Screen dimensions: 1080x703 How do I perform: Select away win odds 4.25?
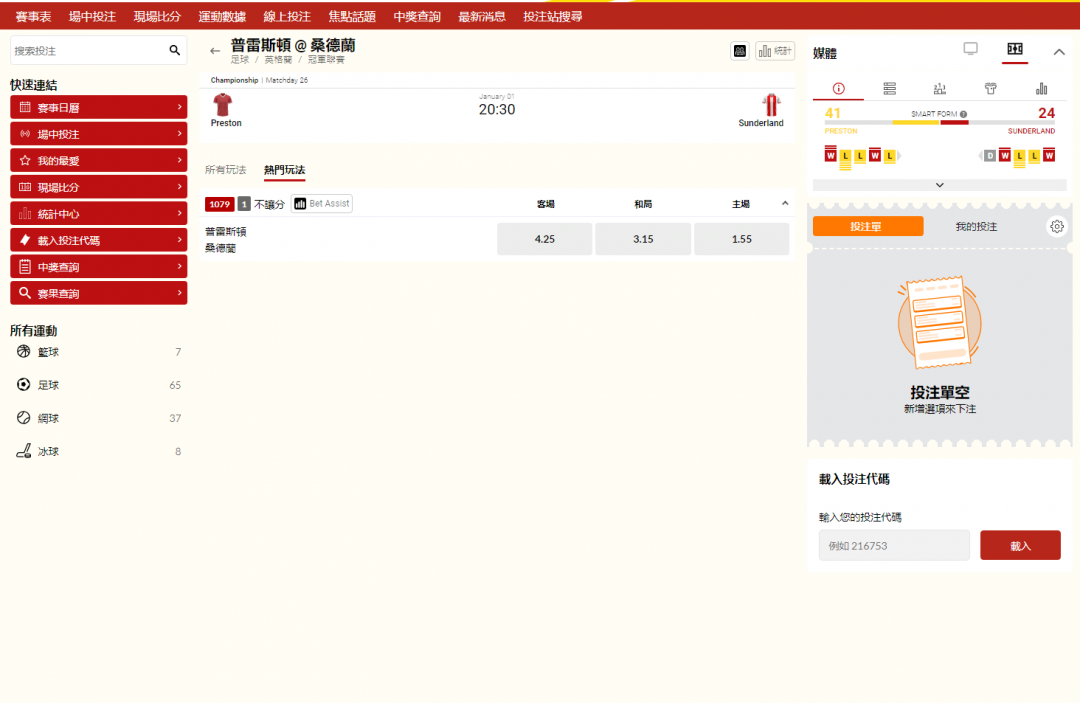544,239
